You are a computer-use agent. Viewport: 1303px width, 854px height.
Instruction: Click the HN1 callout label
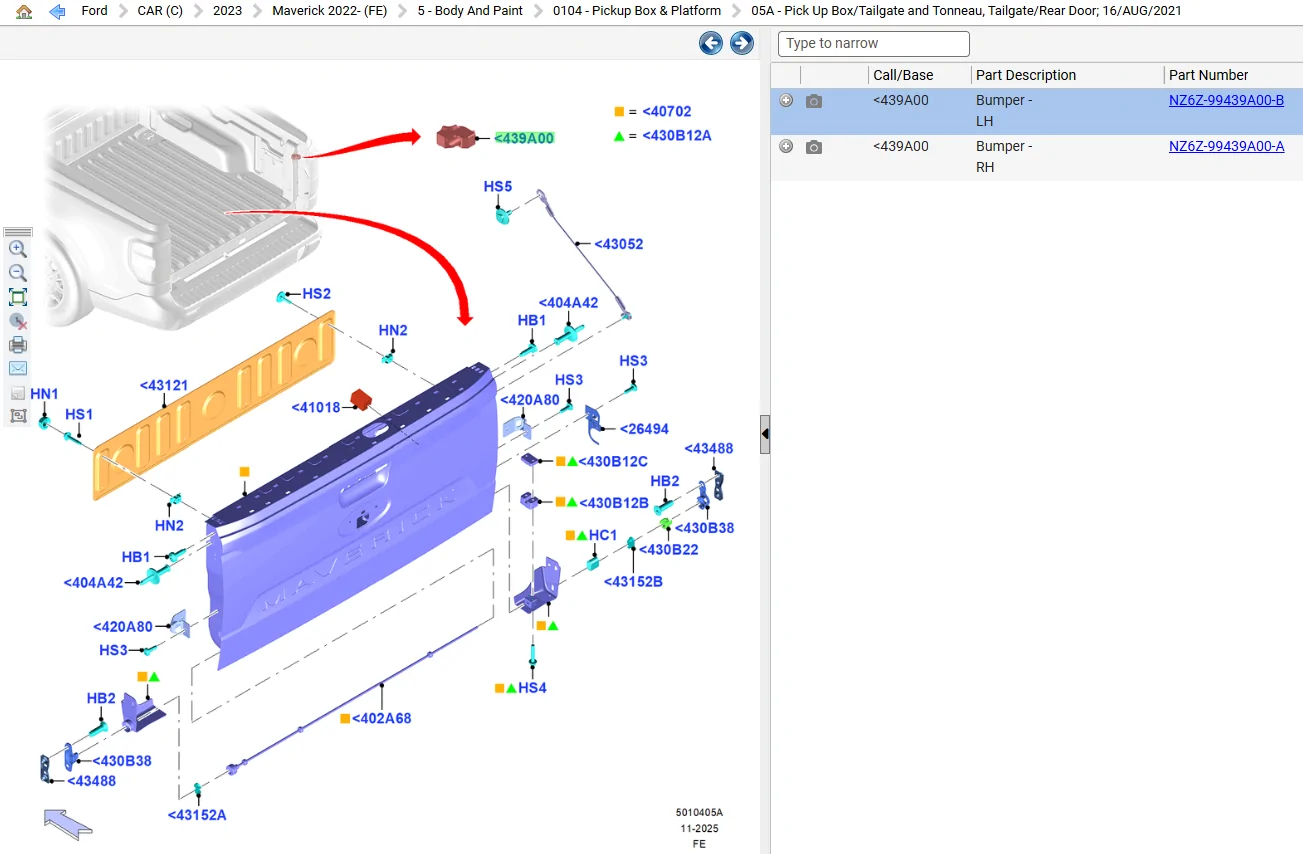[x=45, y=394]
